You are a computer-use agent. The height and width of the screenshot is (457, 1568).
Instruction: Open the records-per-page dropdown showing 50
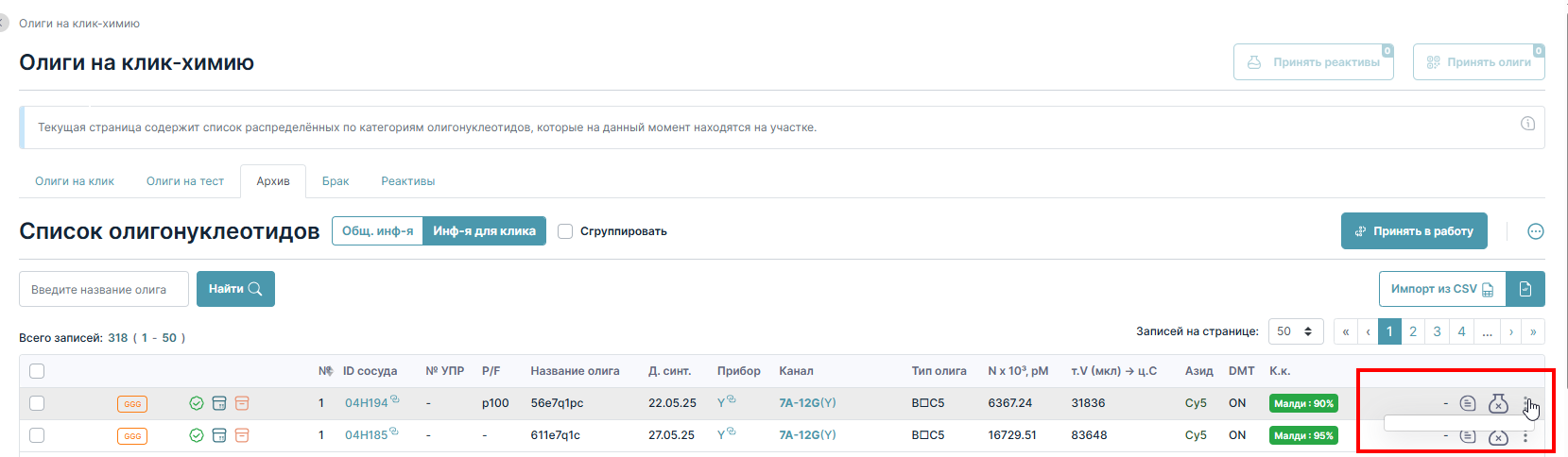(1296, 331)
